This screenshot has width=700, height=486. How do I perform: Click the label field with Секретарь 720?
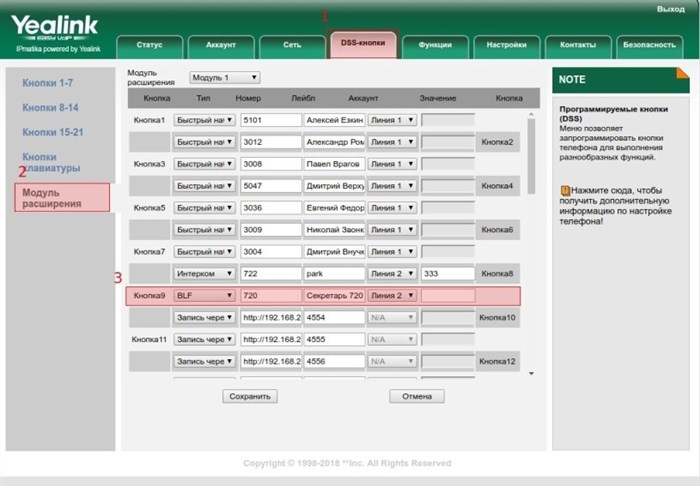click(x=334, y=295)
